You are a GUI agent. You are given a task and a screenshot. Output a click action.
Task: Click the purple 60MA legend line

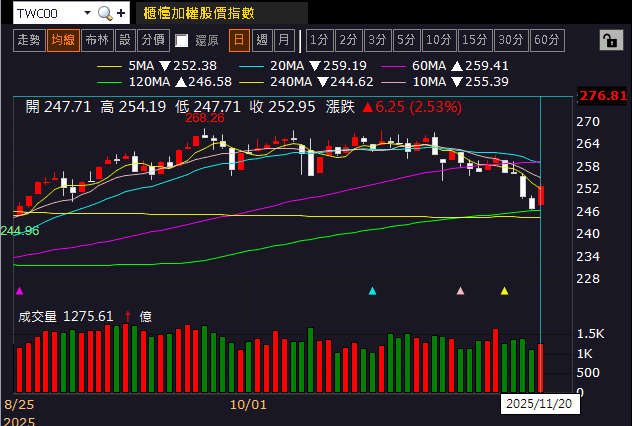393,66
